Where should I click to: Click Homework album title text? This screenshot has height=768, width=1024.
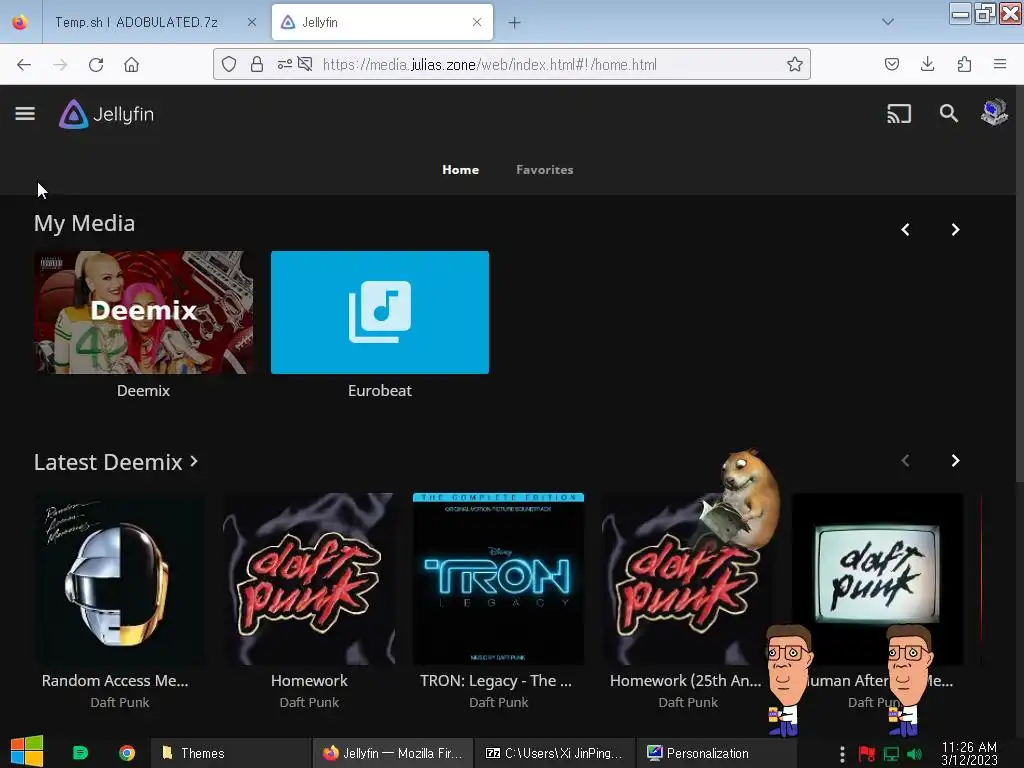[309, 680]
